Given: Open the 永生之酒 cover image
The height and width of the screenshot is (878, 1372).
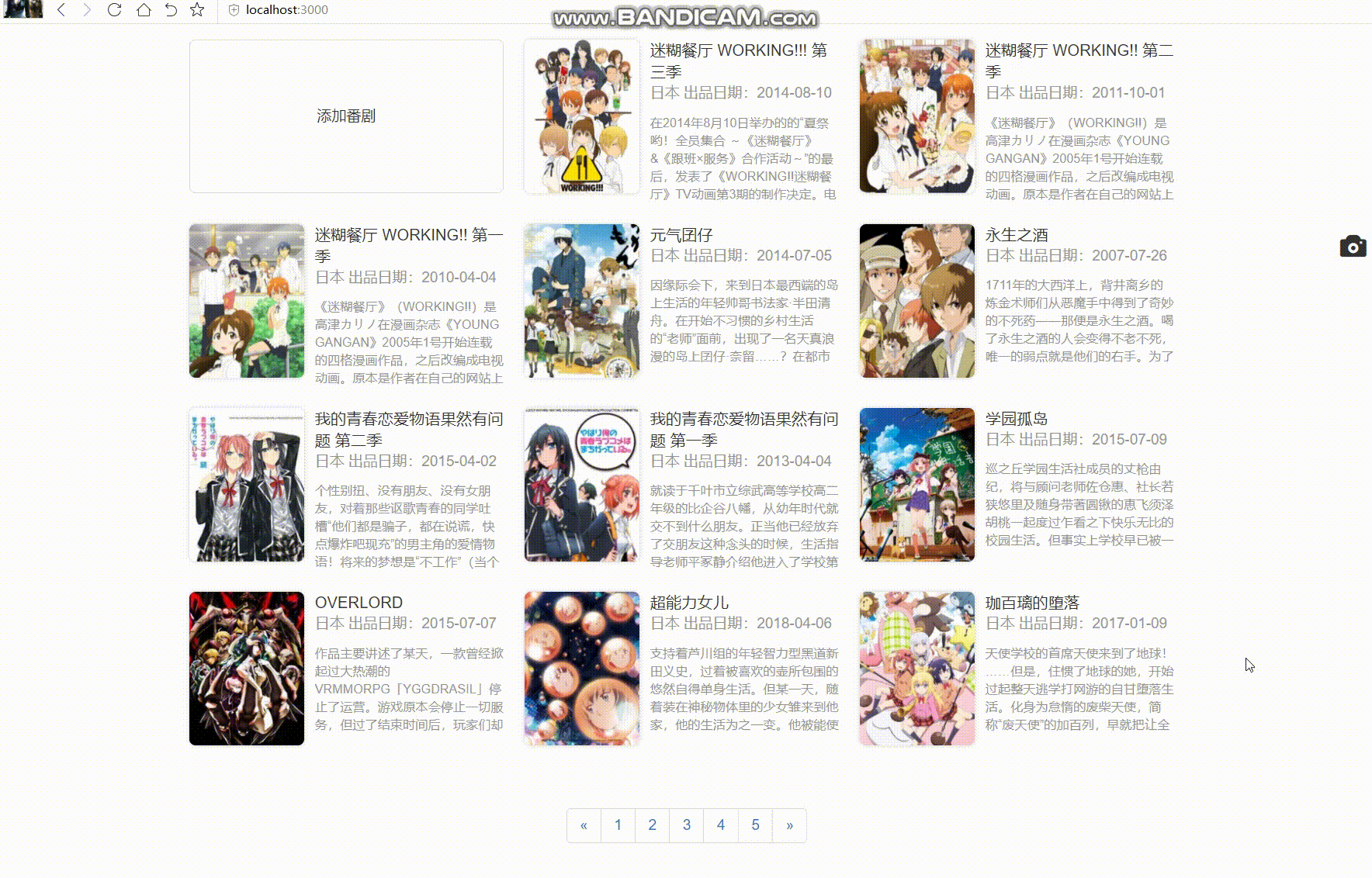Looking at the screenshot, I should [916, 301].
